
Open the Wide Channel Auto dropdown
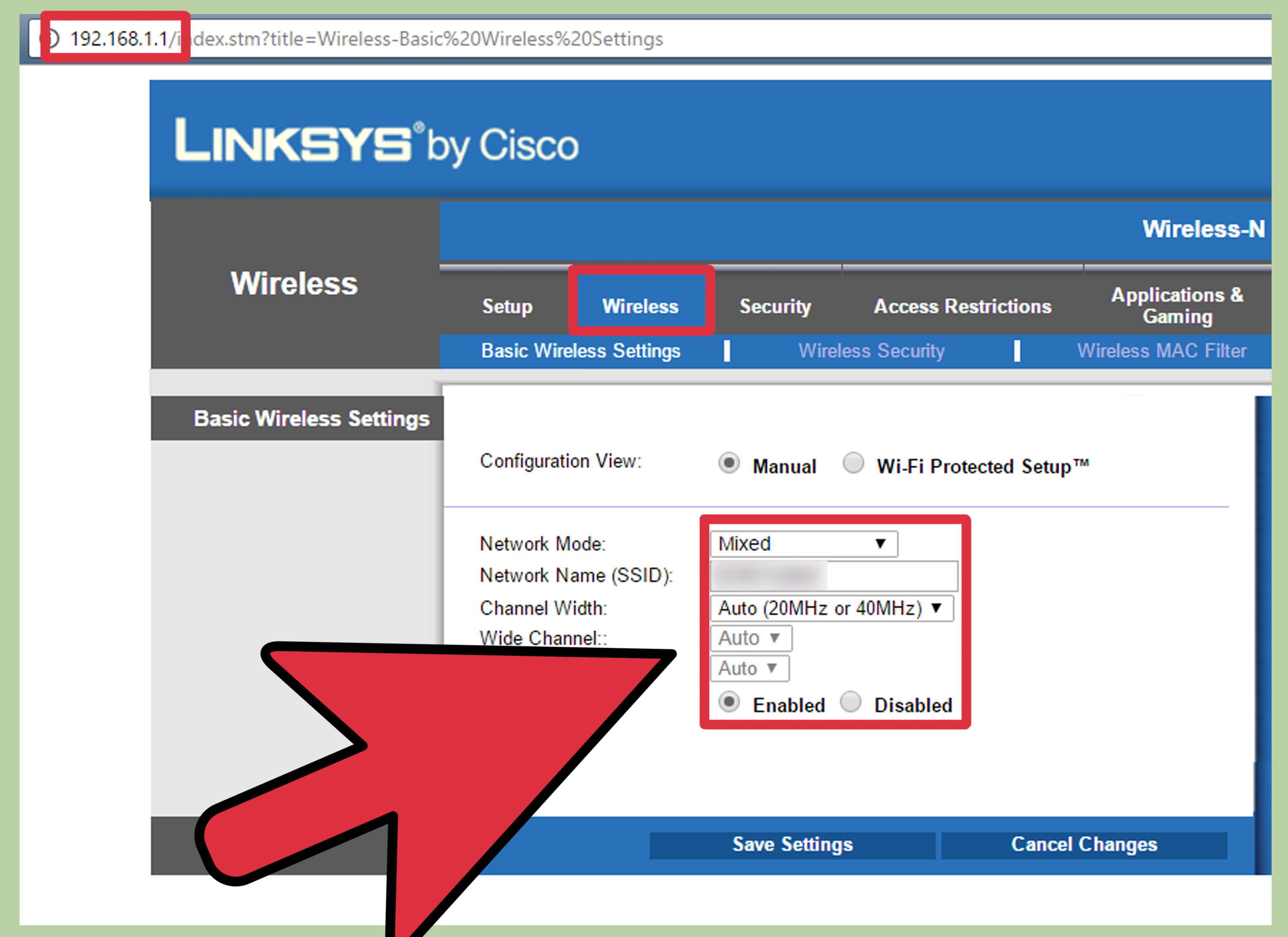point(751,638)
